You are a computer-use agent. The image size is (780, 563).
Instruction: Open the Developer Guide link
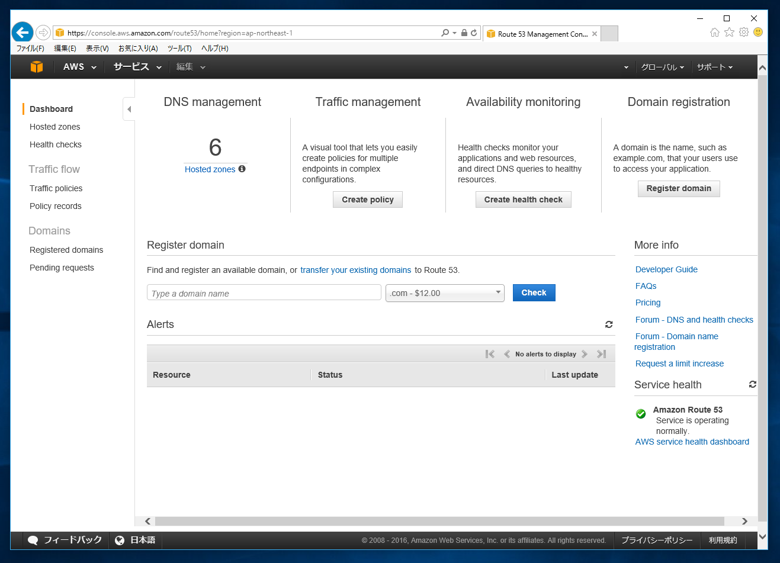(x=666, y=270)
